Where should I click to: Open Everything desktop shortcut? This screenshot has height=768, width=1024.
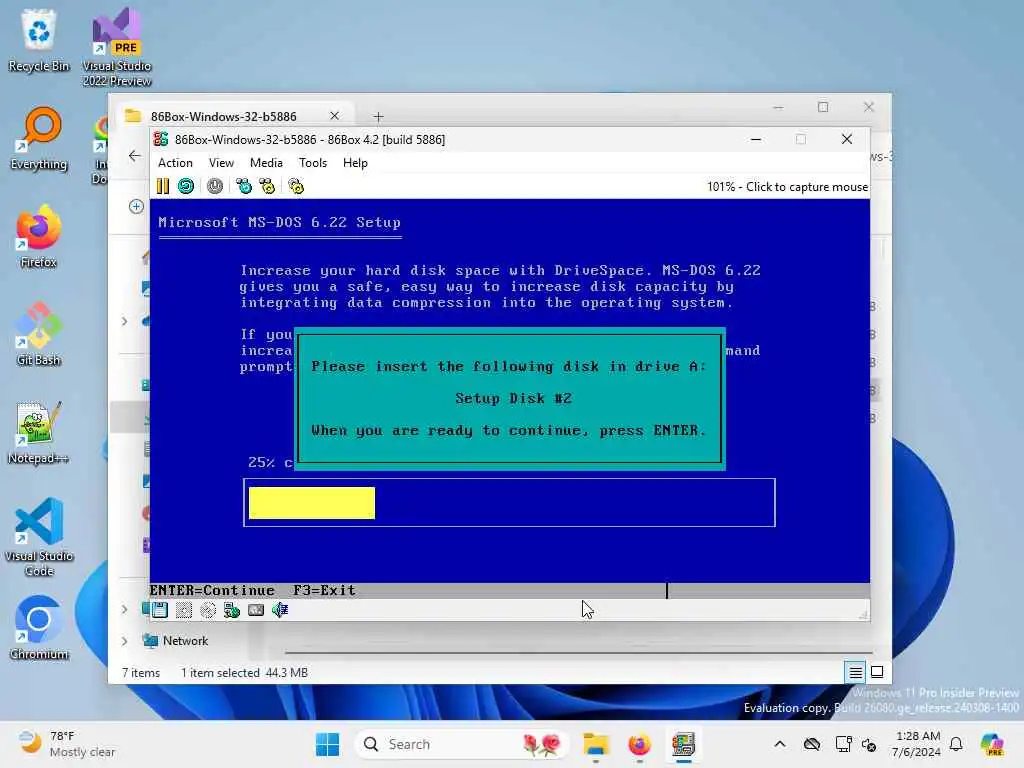pos(39,138)
